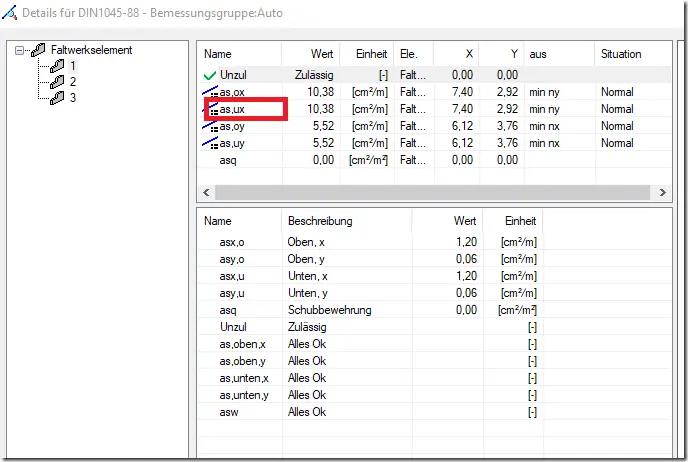Screen dimensions: 688x462
Task: Click the green checkmark beside Unzul
Action: (210, 75)
